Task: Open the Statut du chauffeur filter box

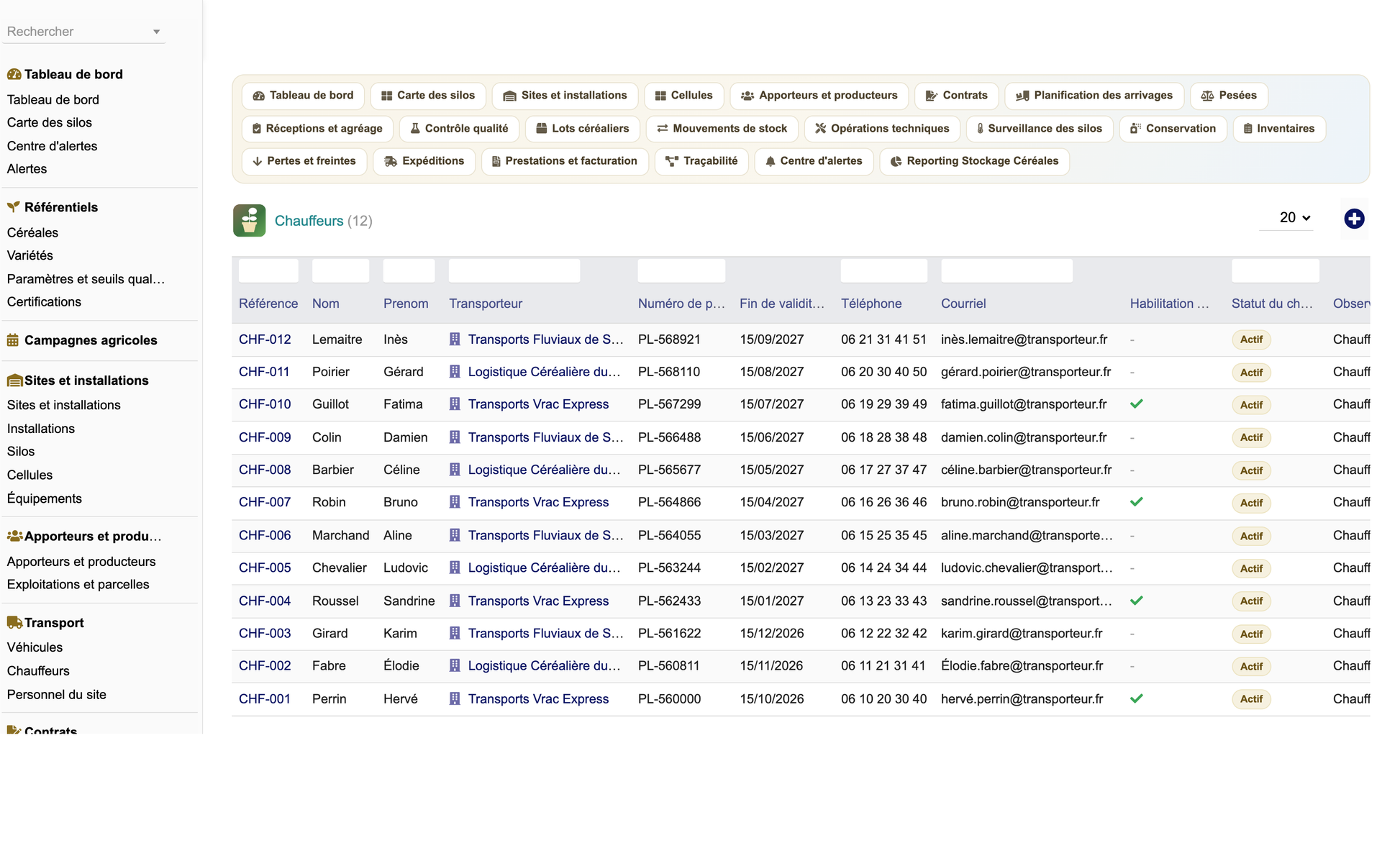Action: 1275,271
